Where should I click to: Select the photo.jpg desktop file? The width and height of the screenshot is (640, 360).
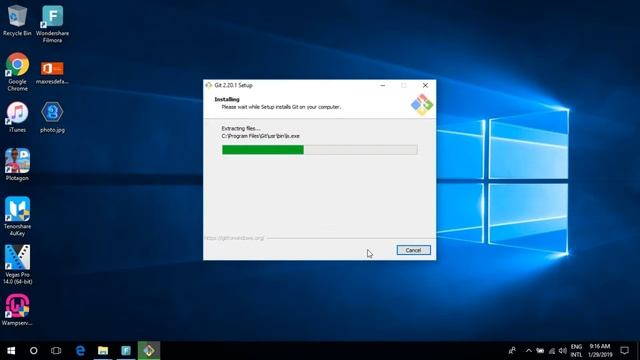(x=52, y=117)
